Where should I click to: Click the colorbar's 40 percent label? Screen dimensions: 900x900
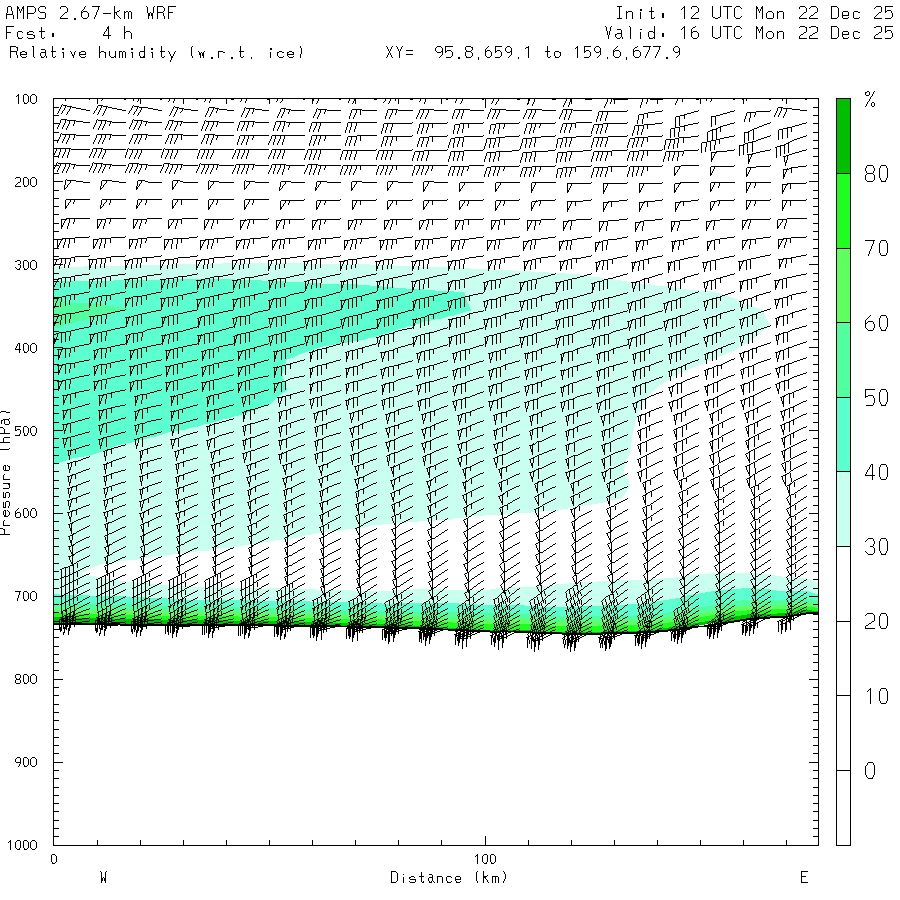pyautogui.click(x=876, y=472)
